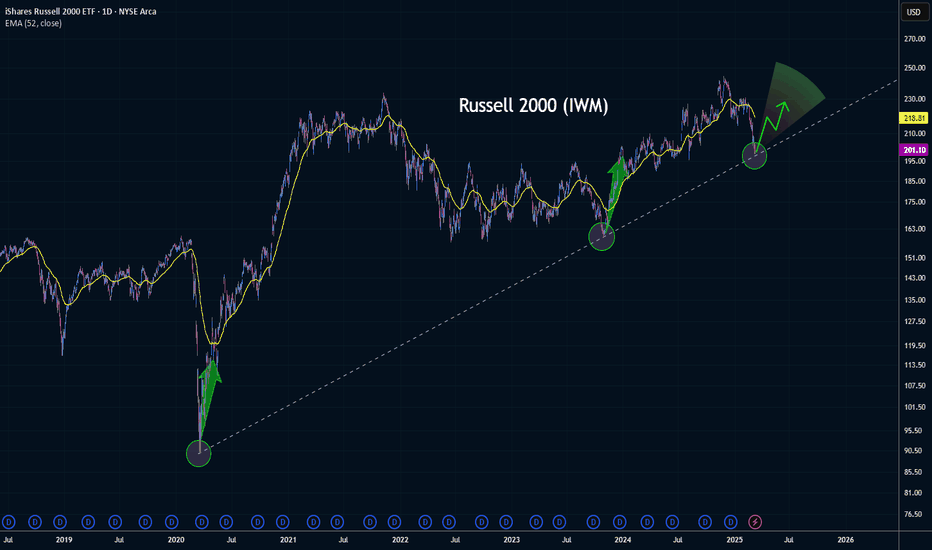Open the dividend marker just left of 2022
The height and width of the screenshot is (550, 932).
394,522
